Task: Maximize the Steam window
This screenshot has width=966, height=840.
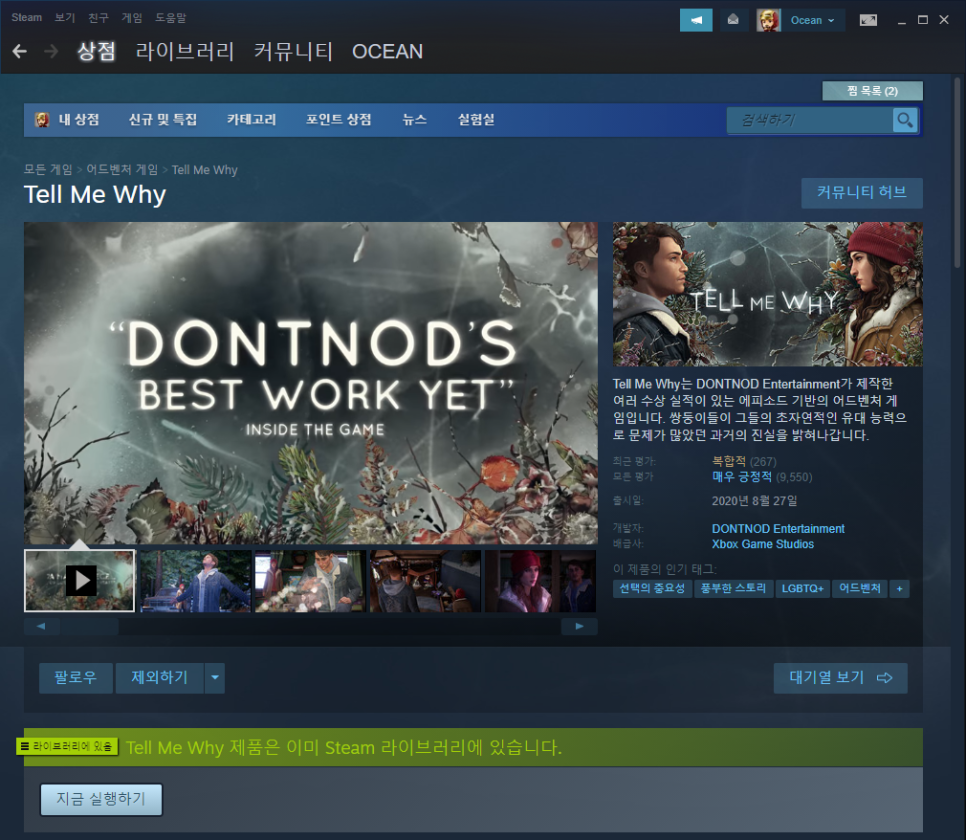Action: pyautogui.click(x=923, y=20)
